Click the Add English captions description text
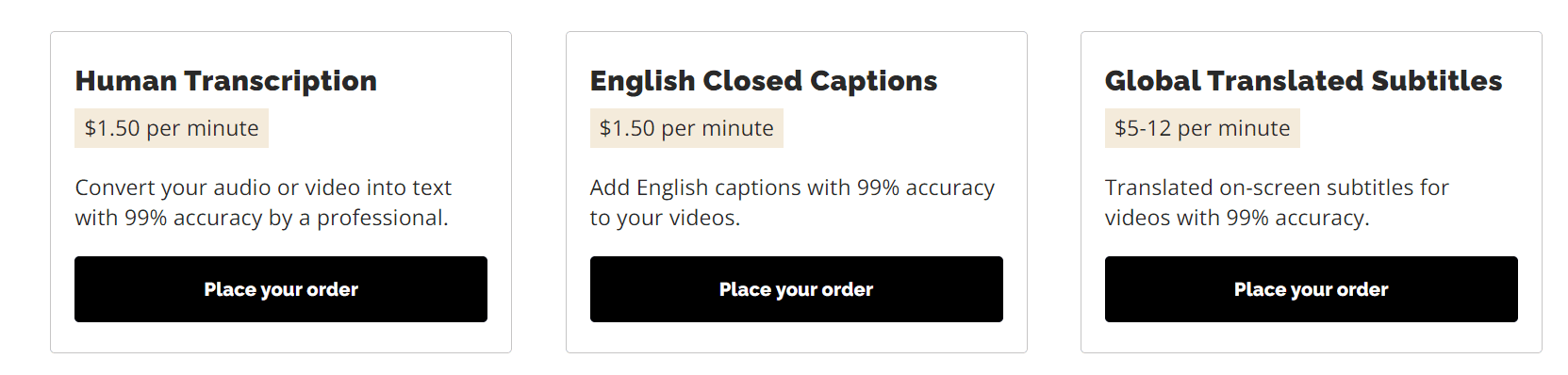1568x375 pixels. (x=792, y=203)
